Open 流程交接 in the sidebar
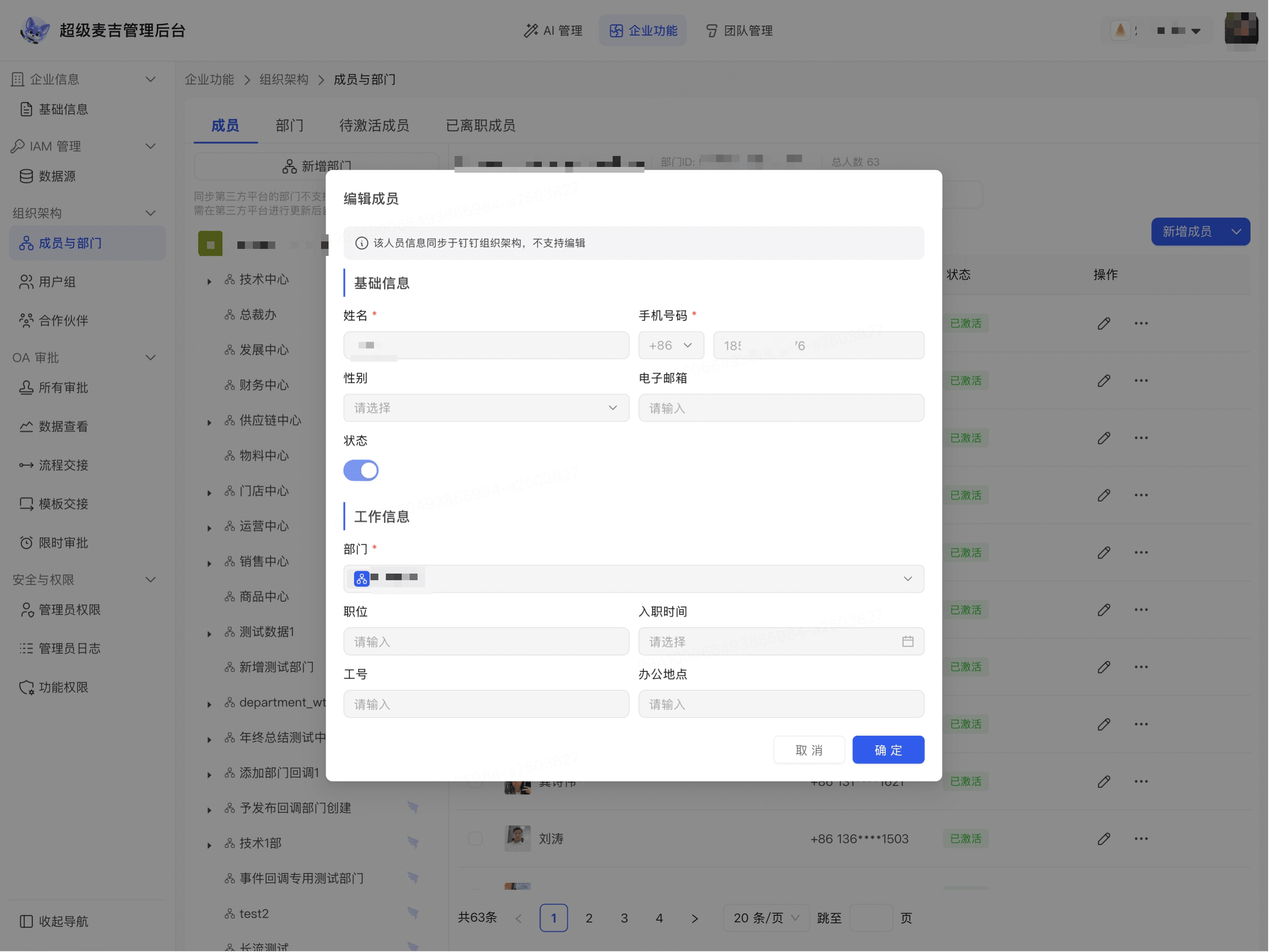The width and height of the screenshot is (1269, 952). tap(87, 465)
